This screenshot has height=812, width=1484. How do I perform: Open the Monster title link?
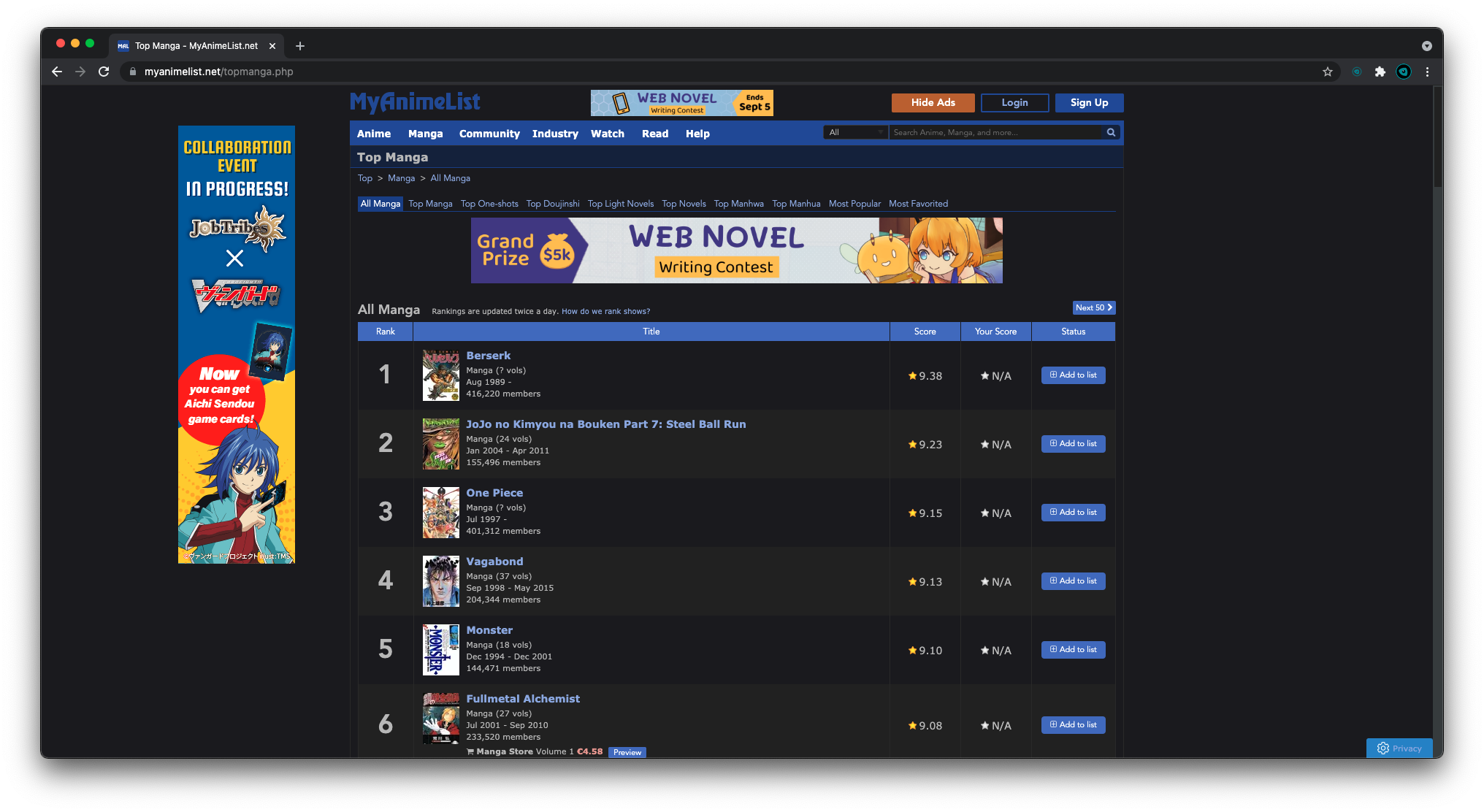(489, 630)
